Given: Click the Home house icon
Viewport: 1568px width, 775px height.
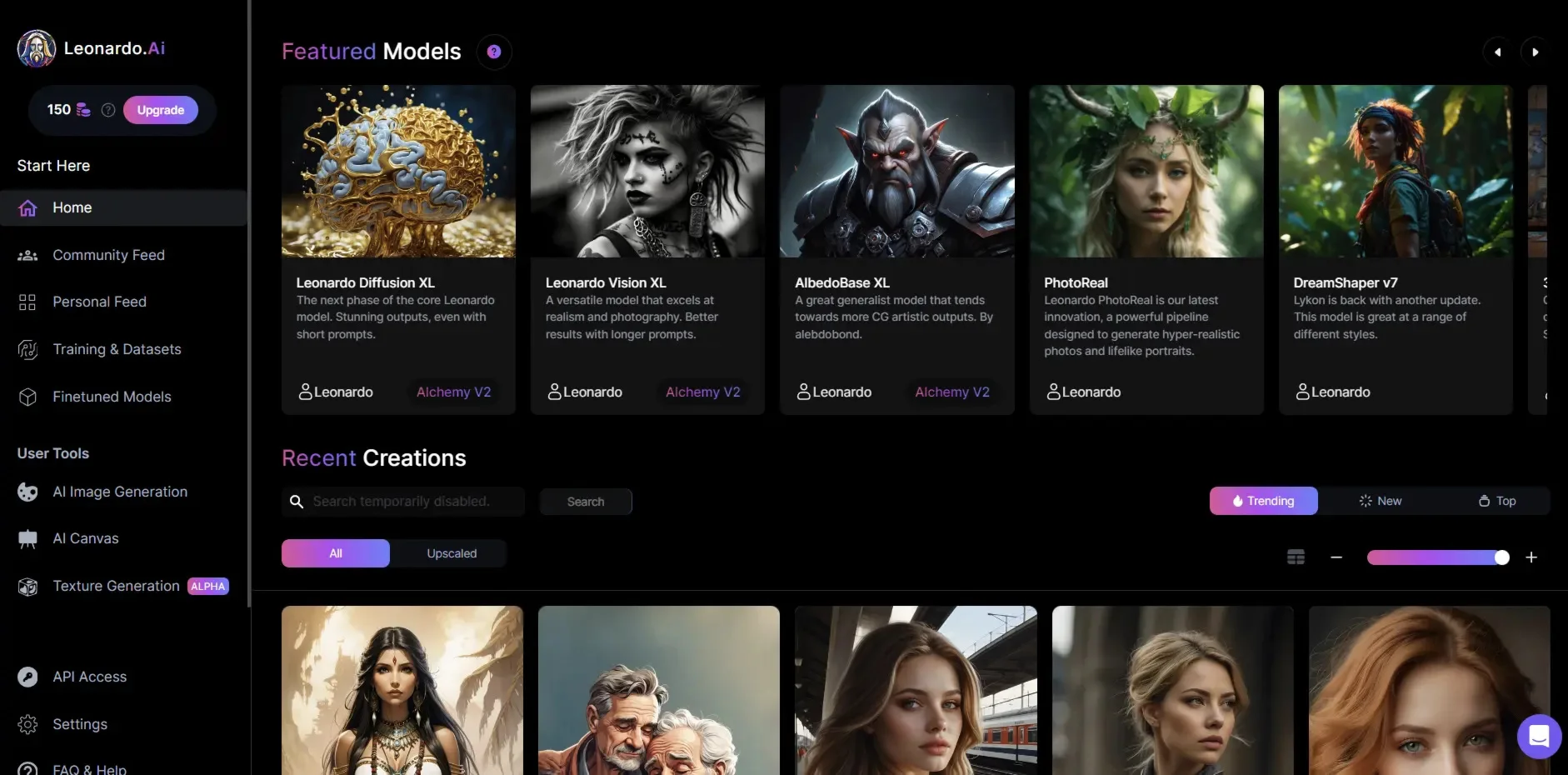Looking at the screenshot, I should (x=27, y=208).
